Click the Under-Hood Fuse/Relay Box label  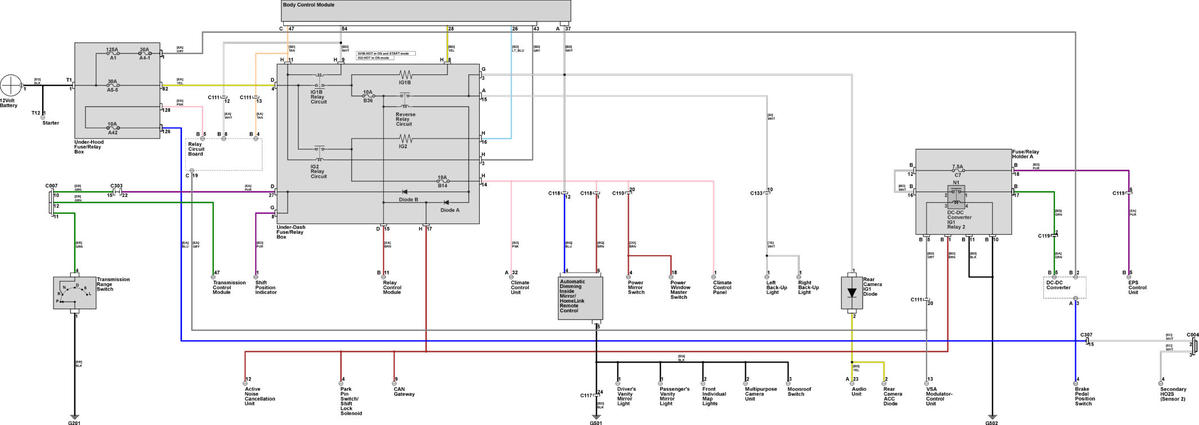pos(91,149)
